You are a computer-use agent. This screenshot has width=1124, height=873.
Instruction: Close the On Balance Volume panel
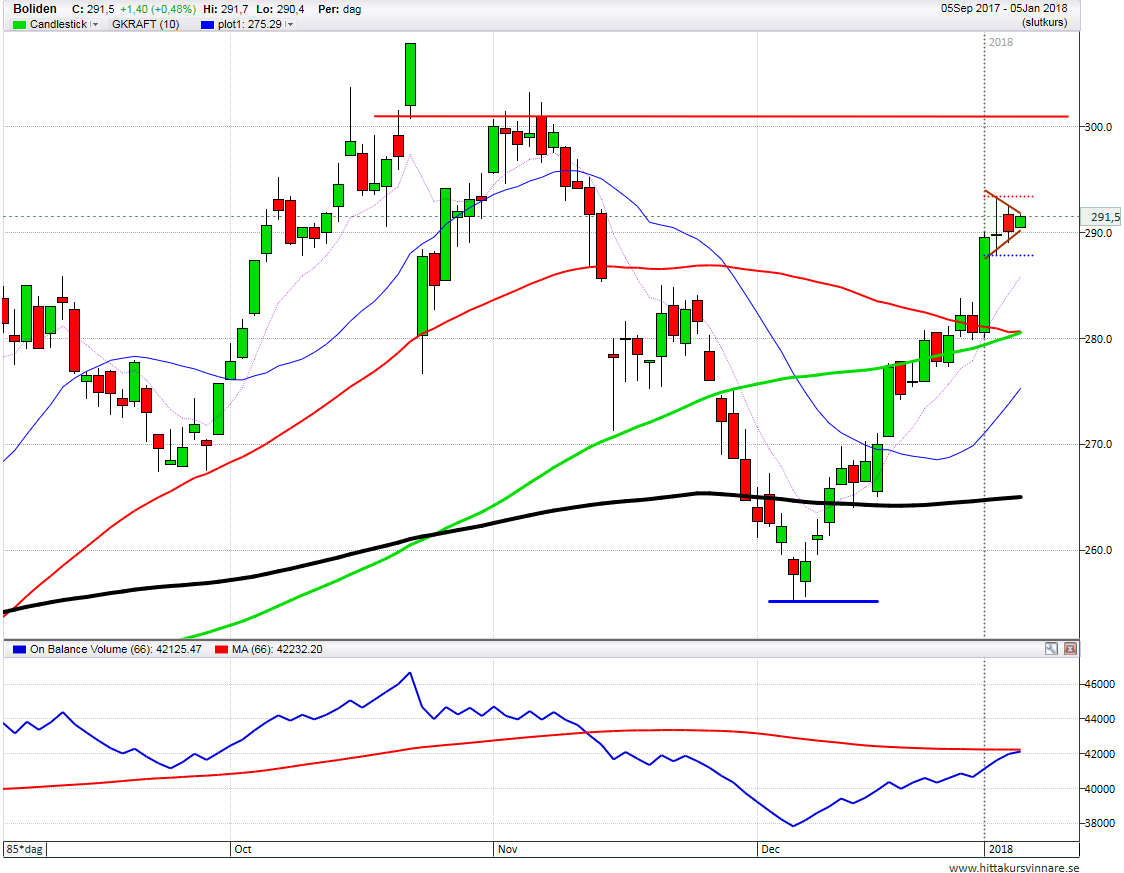pyautogui.click(x=1070, y=649)
